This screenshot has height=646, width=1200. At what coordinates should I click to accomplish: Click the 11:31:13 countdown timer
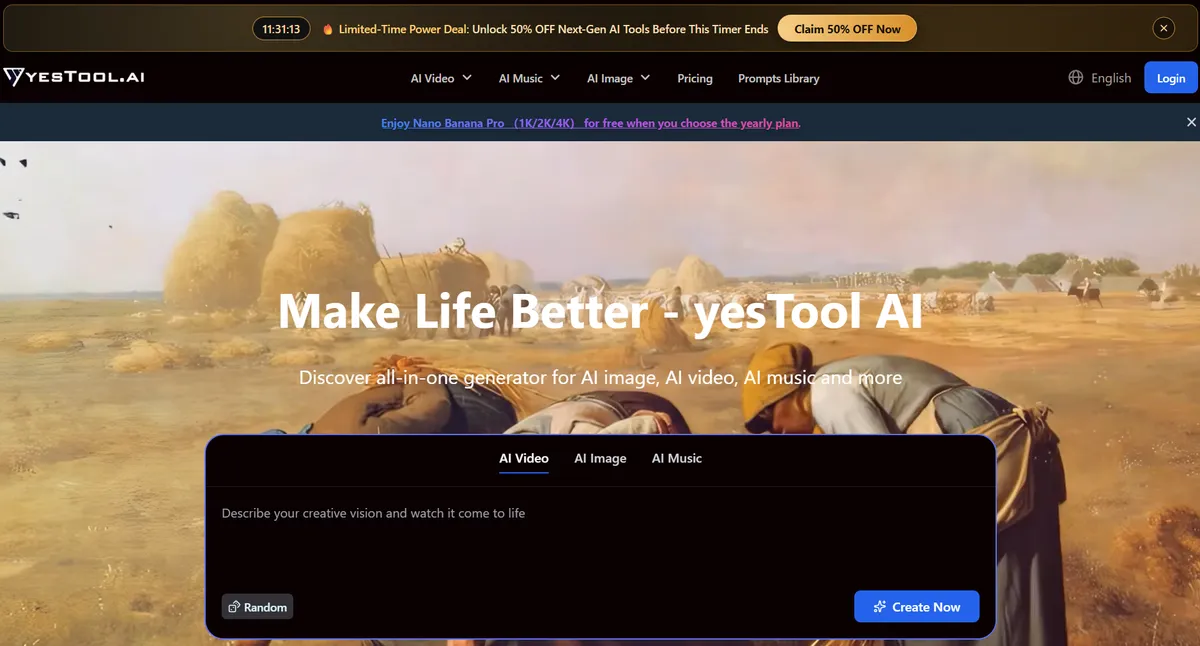[281, 29]
